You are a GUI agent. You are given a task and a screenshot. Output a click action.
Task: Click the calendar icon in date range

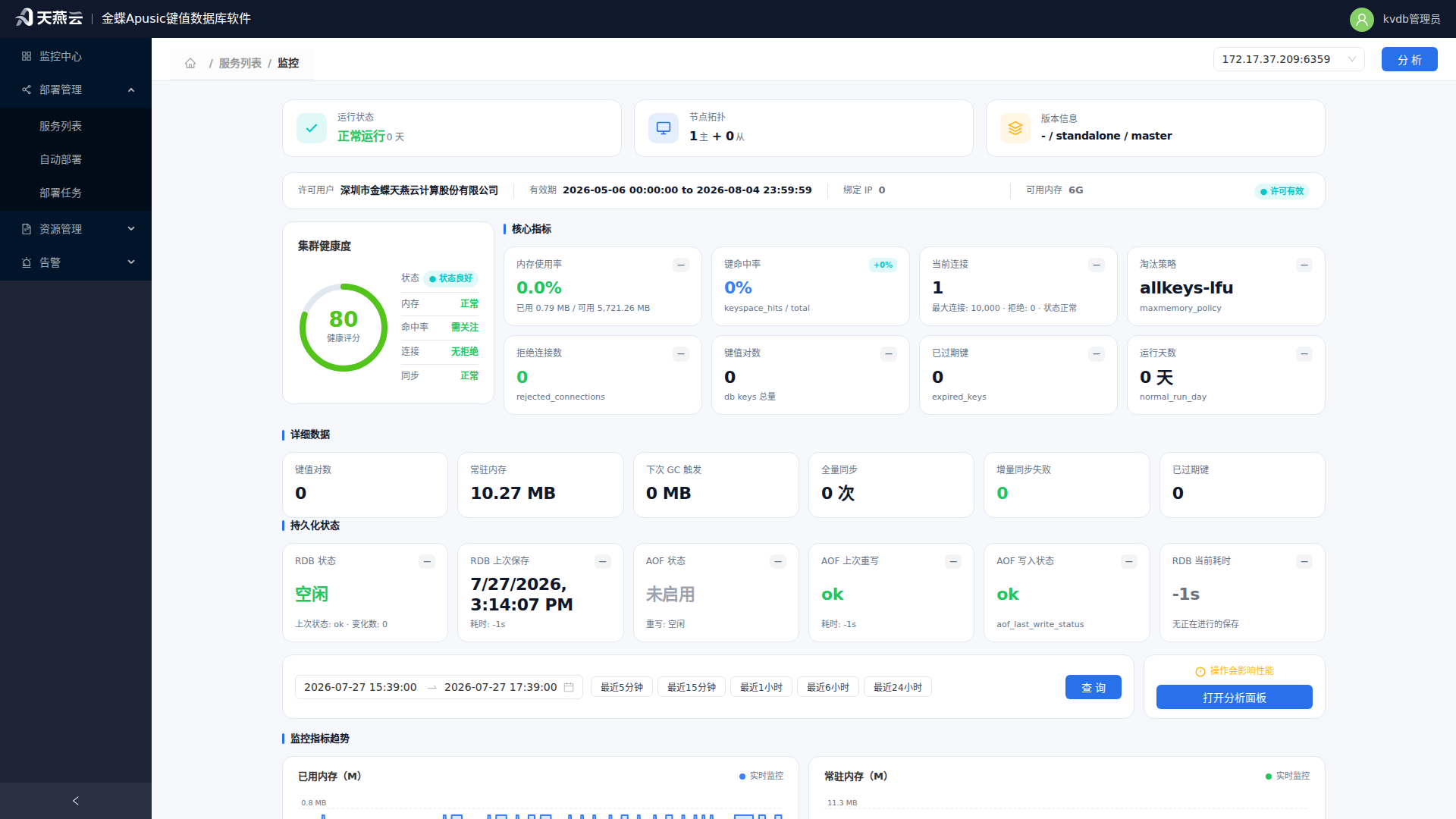[x=569, y=687]
